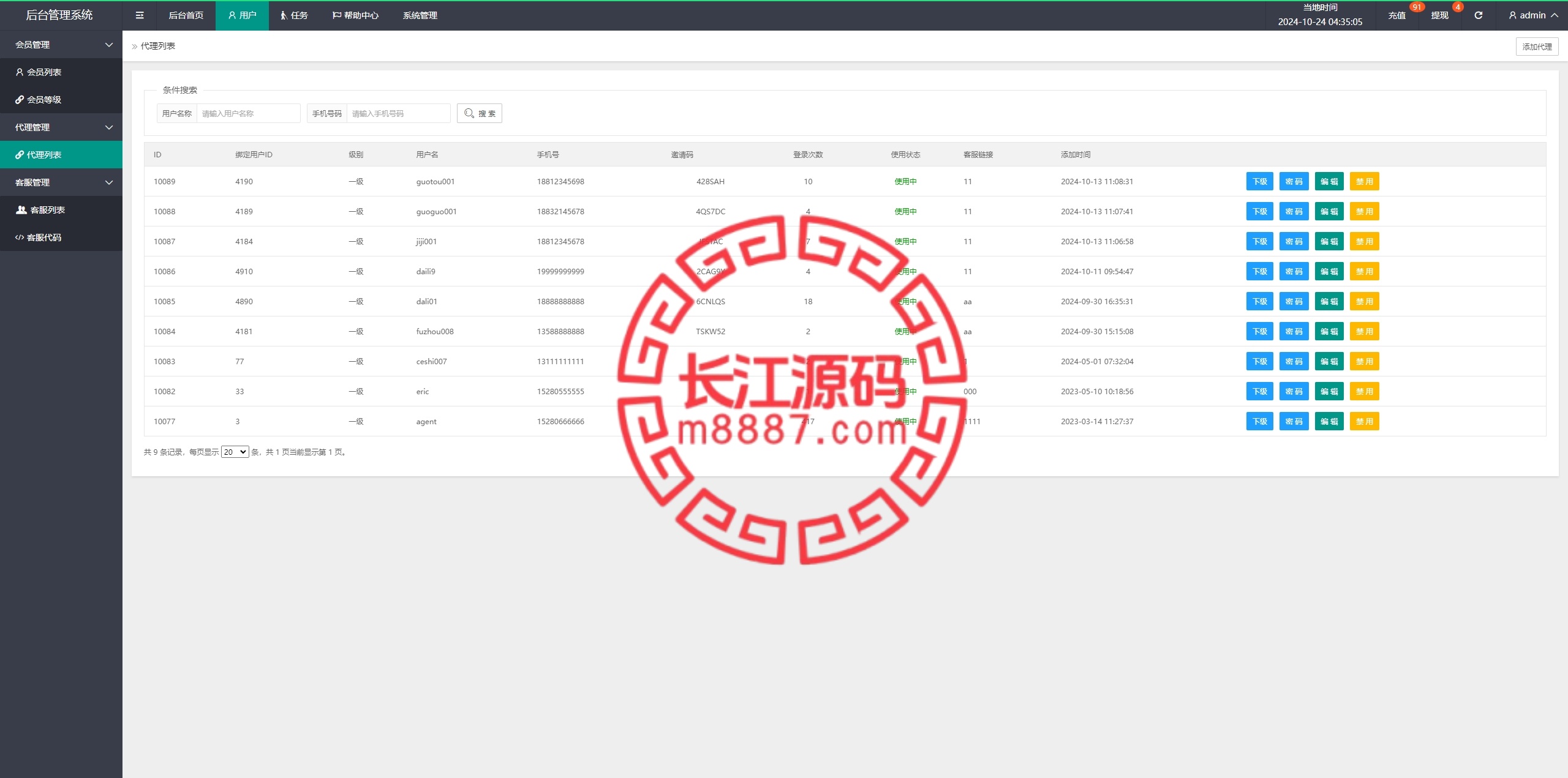Click 编辑 for fuzhou008
The width and height of the screenshot is (1568, 778).
1329,331
